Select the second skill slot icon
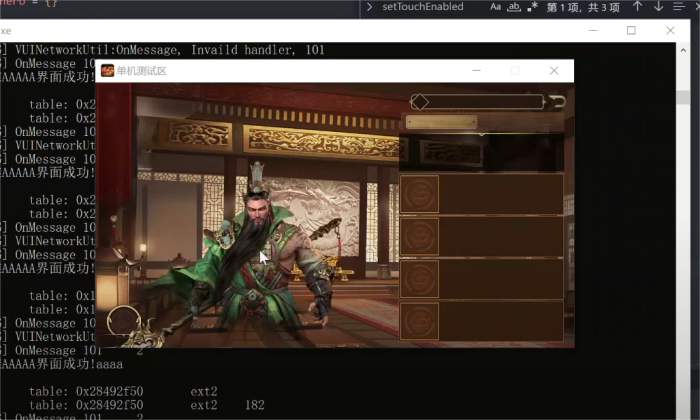The width and height of the screenshot is (700, 420). tap(420, 237)
